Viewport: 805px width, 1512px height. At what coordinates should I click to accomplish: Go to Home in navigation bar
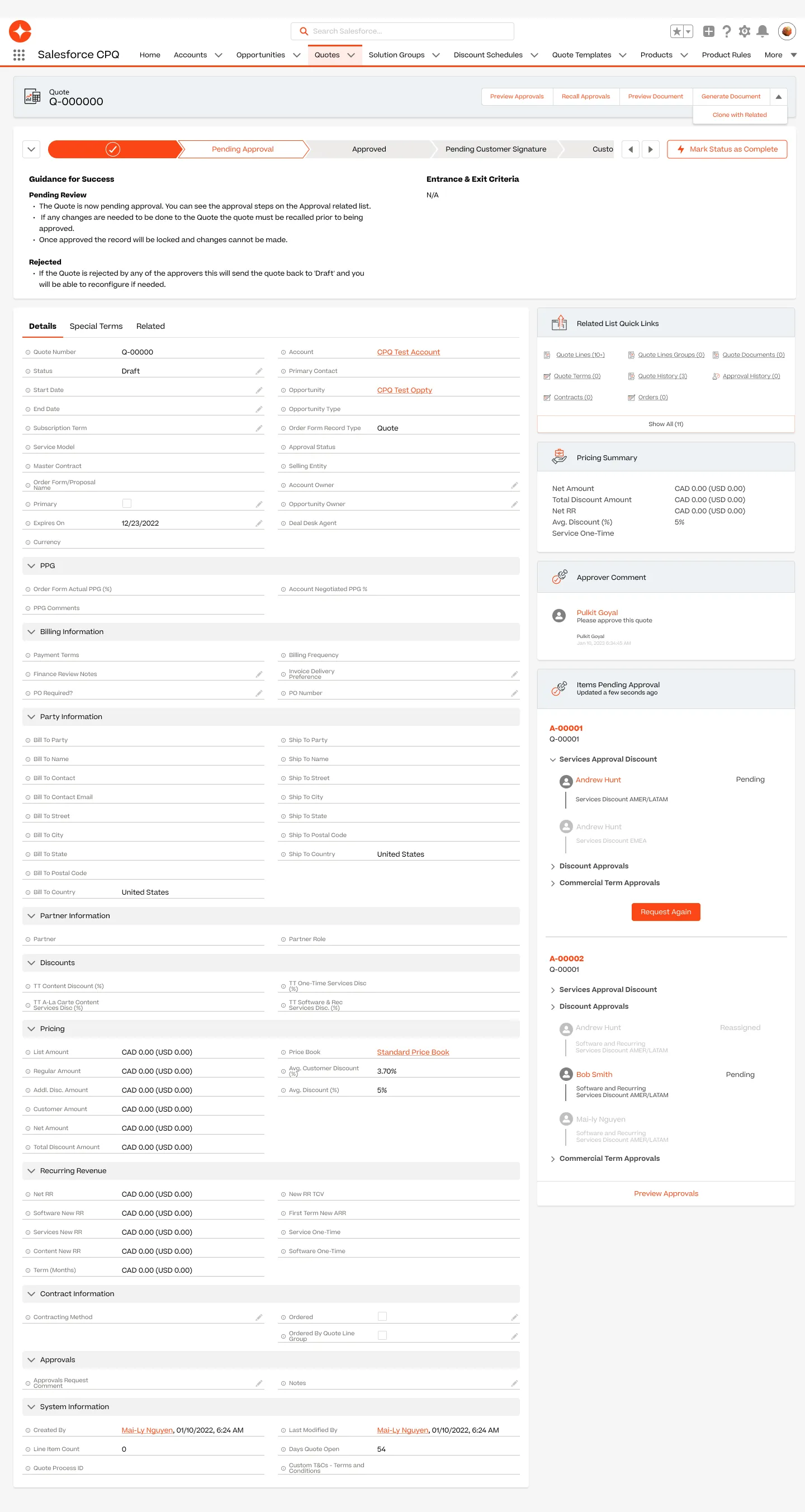(150, 55)
